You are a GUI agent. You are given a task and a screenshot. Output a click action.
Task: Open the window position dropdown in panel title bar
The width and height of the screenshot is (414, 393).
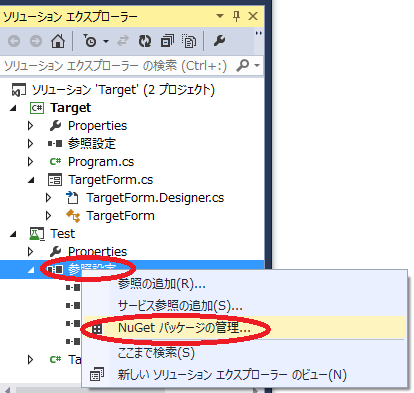[x=220, y=16]
